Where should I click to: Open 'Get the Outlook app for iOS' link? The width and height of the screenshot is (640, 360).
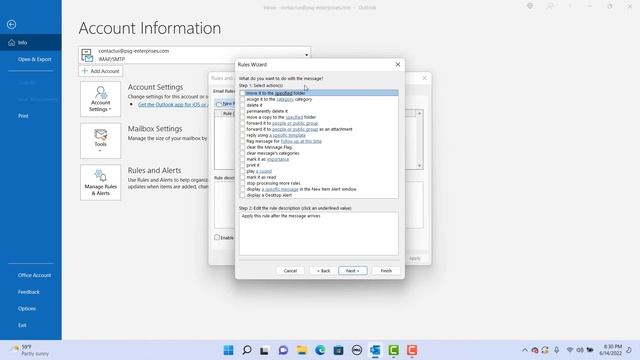pyautogui.click(x=173, y=104)
